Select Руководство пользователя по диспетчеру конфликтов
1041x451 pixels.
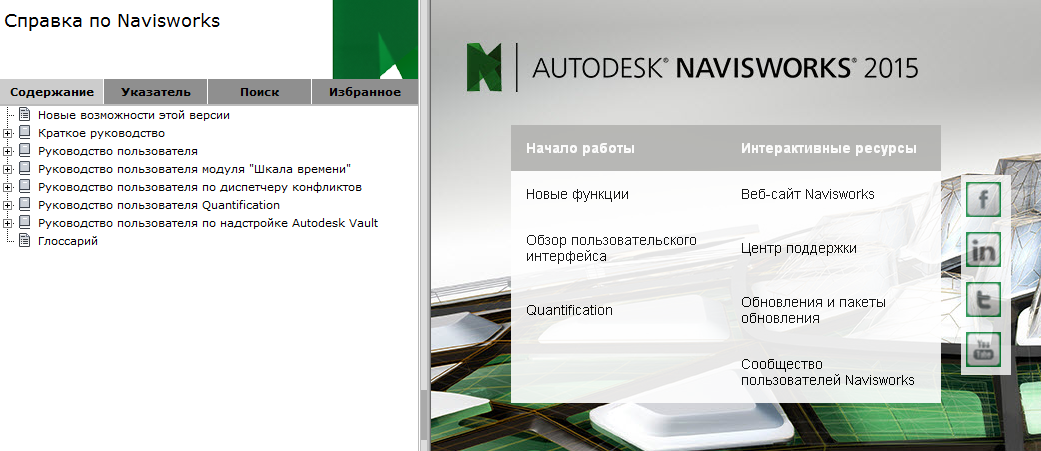click(199, 187)
